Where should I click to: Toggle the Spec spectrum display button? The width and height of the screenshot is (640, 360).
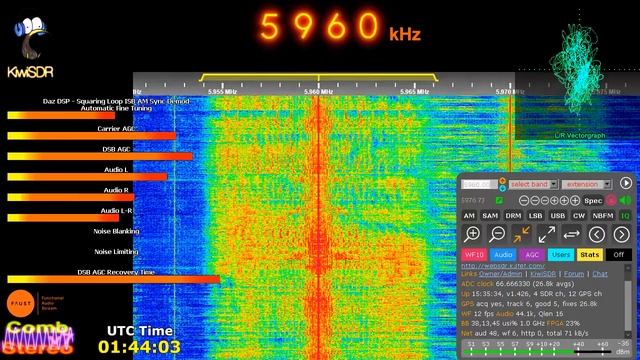click(x=593, y=201)
